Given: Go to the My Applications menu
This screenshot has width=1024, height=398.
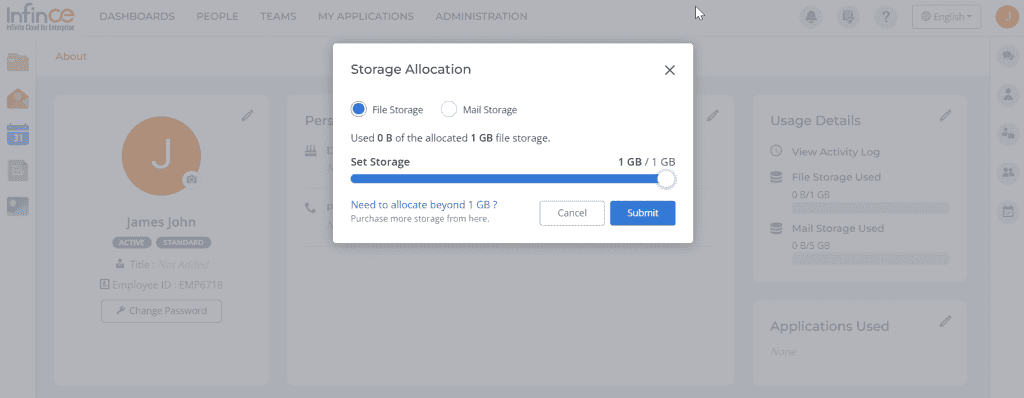Looking at the screenshot, I should point(366,16).
